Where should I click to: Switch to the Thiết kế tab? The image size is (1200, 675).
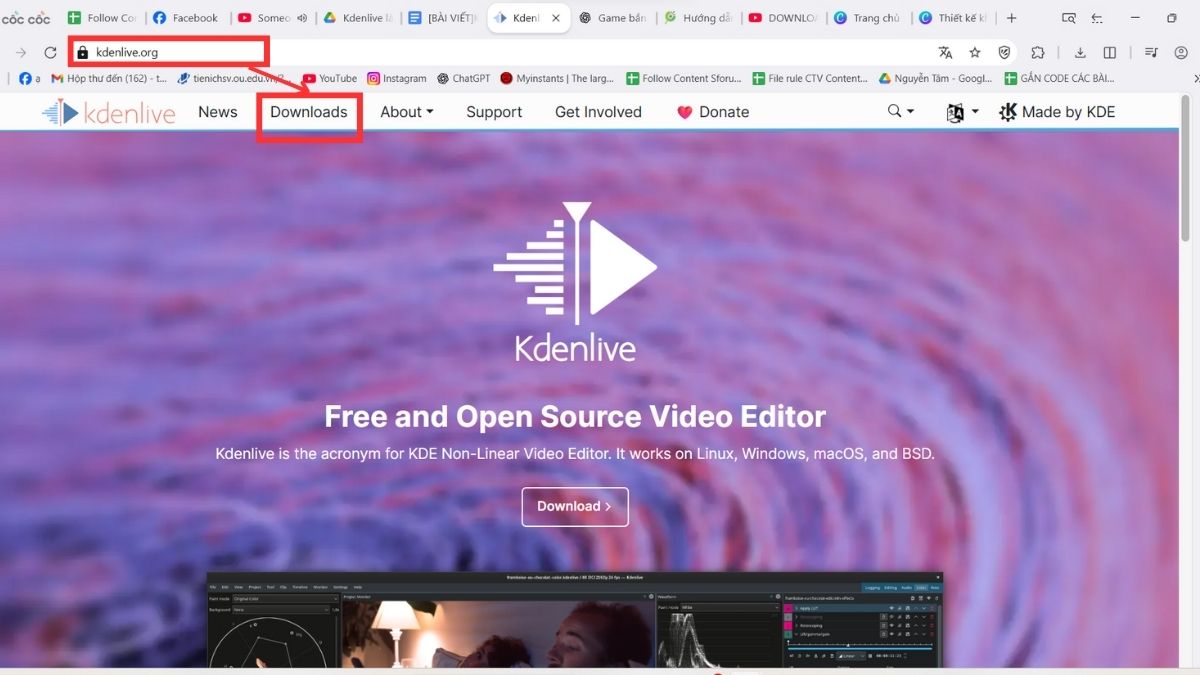954,18
